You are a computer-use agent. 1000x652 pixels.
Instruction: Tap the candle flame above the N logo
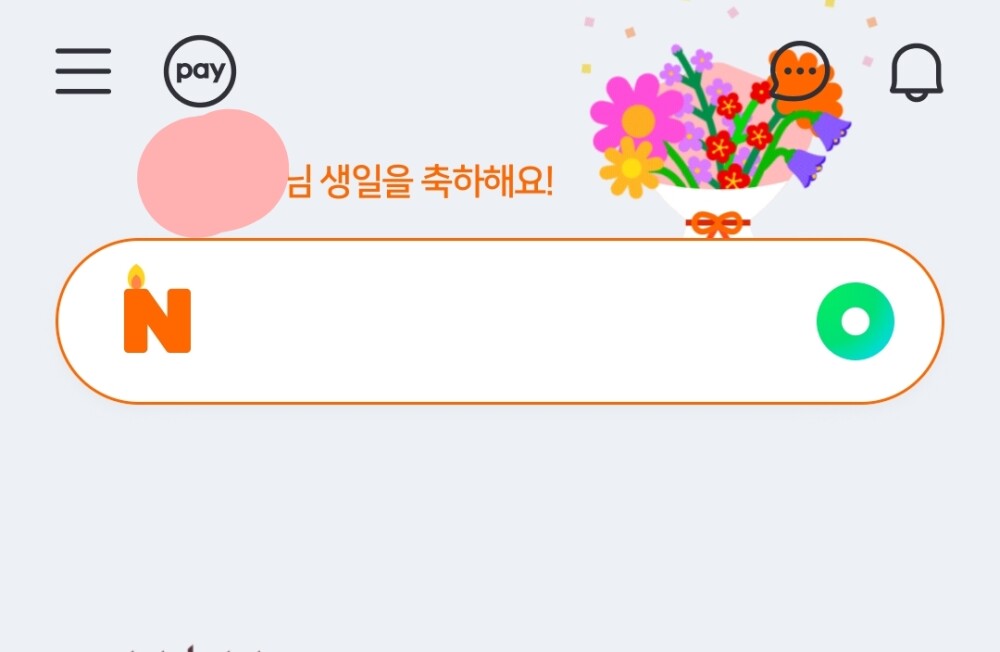[136, 277]
